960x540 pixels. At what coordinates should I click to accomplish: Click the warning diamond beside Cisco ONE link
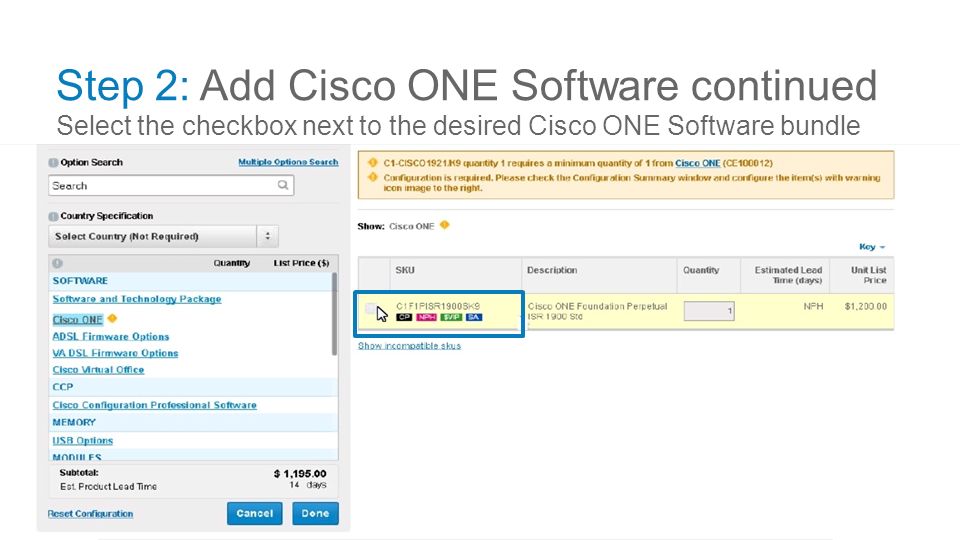(x=112, y=318)
